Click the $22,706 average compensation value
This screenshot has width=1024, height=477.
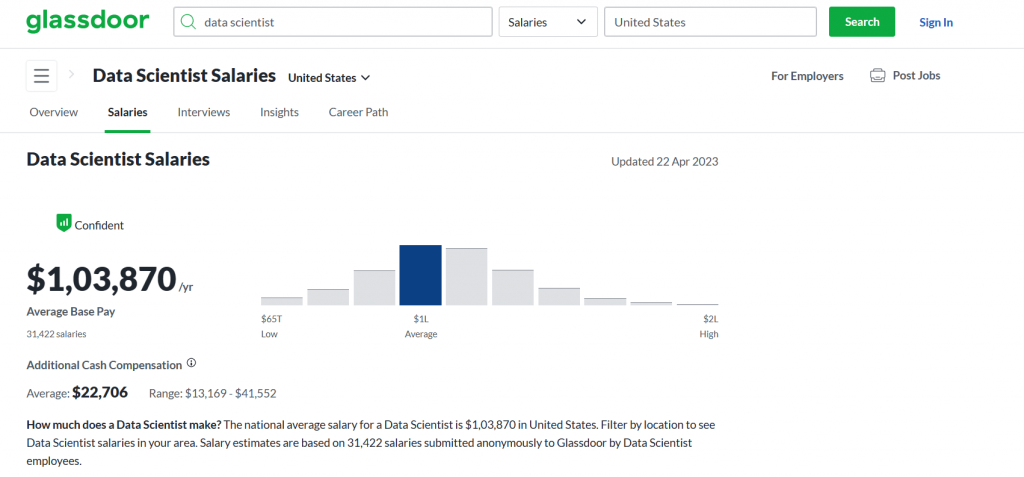100,393
